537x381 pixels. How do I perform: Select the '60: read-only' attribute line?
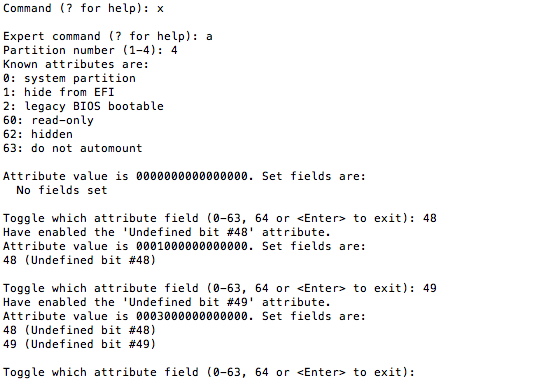[48, 121]
